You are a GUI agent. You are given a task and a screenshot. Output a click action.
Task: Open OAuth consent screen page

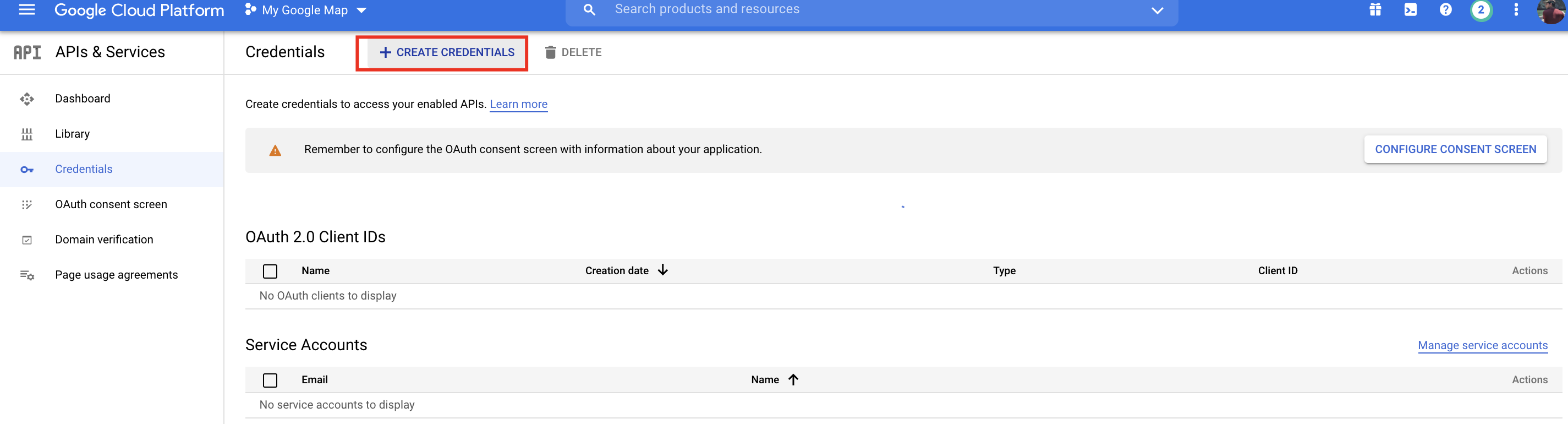click(x=111, y=205)
